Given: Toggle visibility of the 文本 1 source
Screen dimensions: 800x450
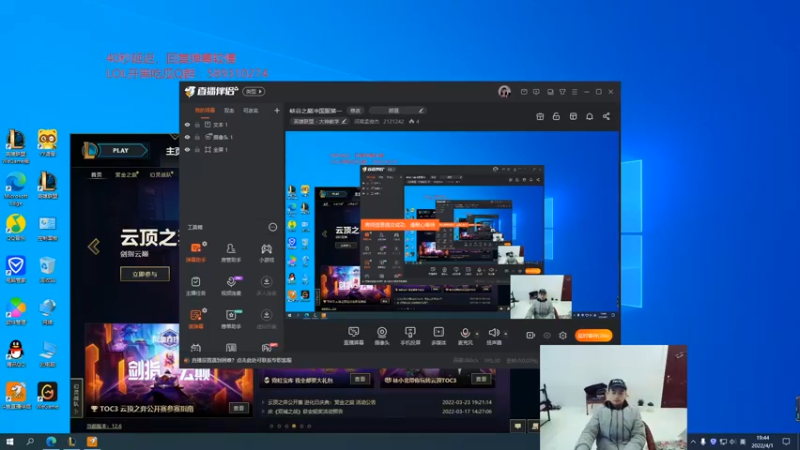Looking at the screenshot, I should 187,124.
